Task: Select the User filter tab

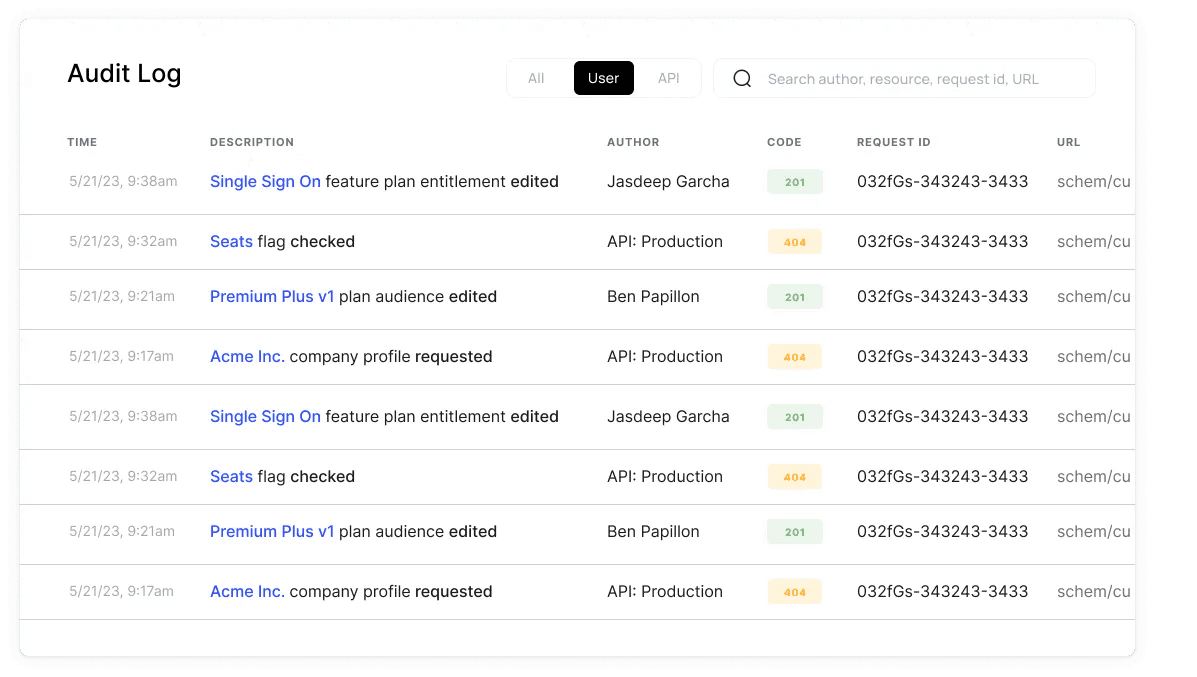Action: click(603, 78)
